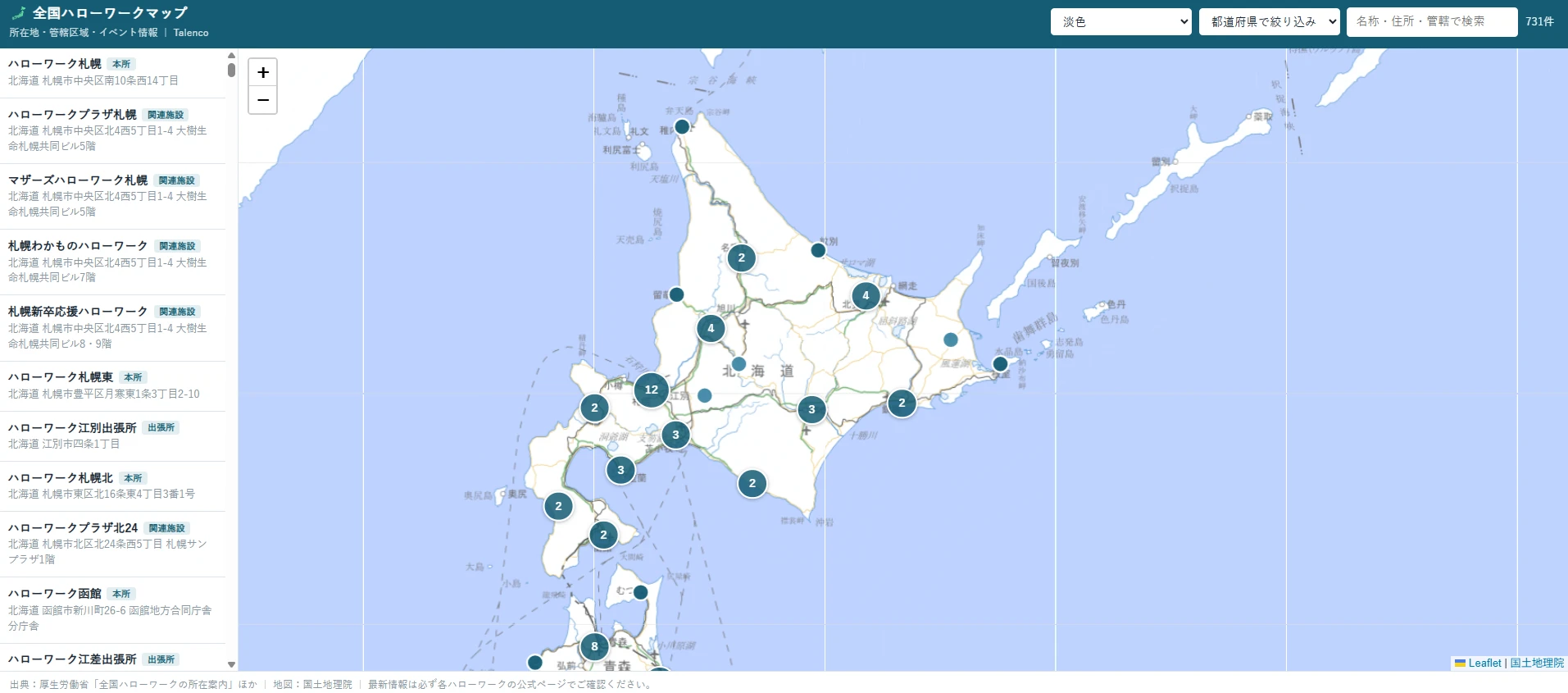This screenshot has height=693, width=1568.
Task: Click the single marker near Nemuro
Action: point(1000,363)
